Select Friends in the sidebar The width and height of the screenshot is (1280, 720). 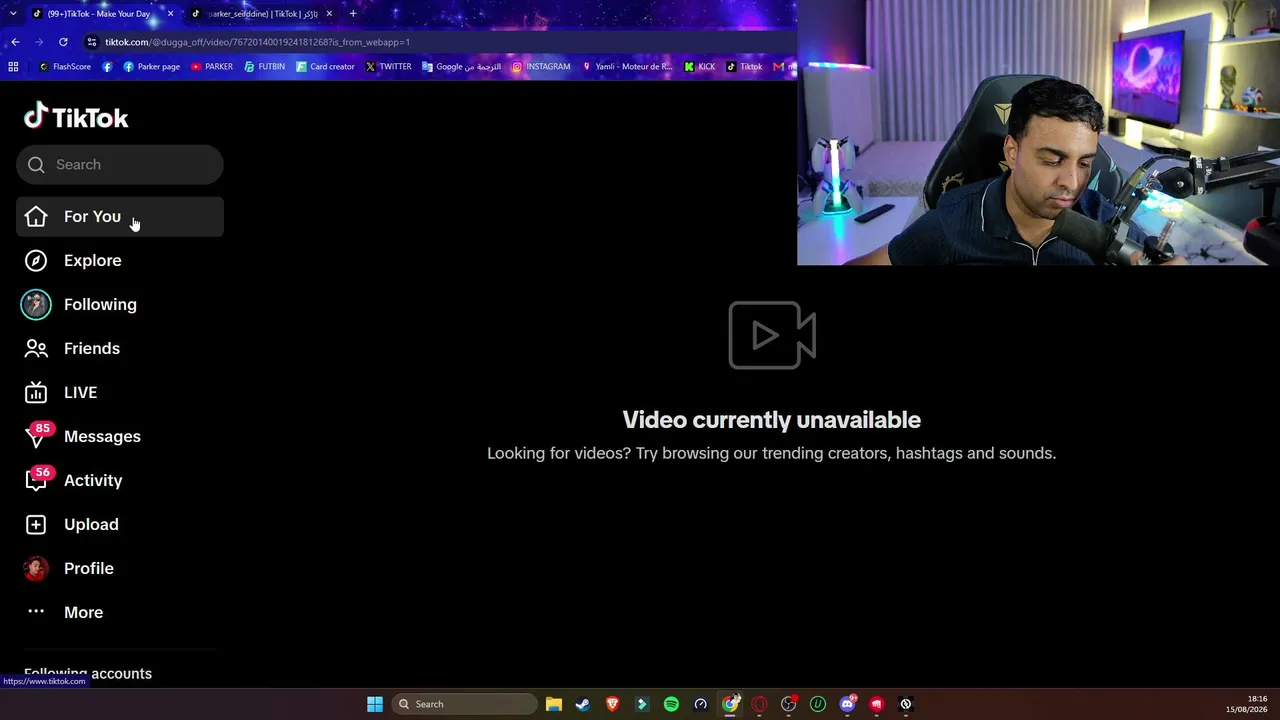(120, 349)
